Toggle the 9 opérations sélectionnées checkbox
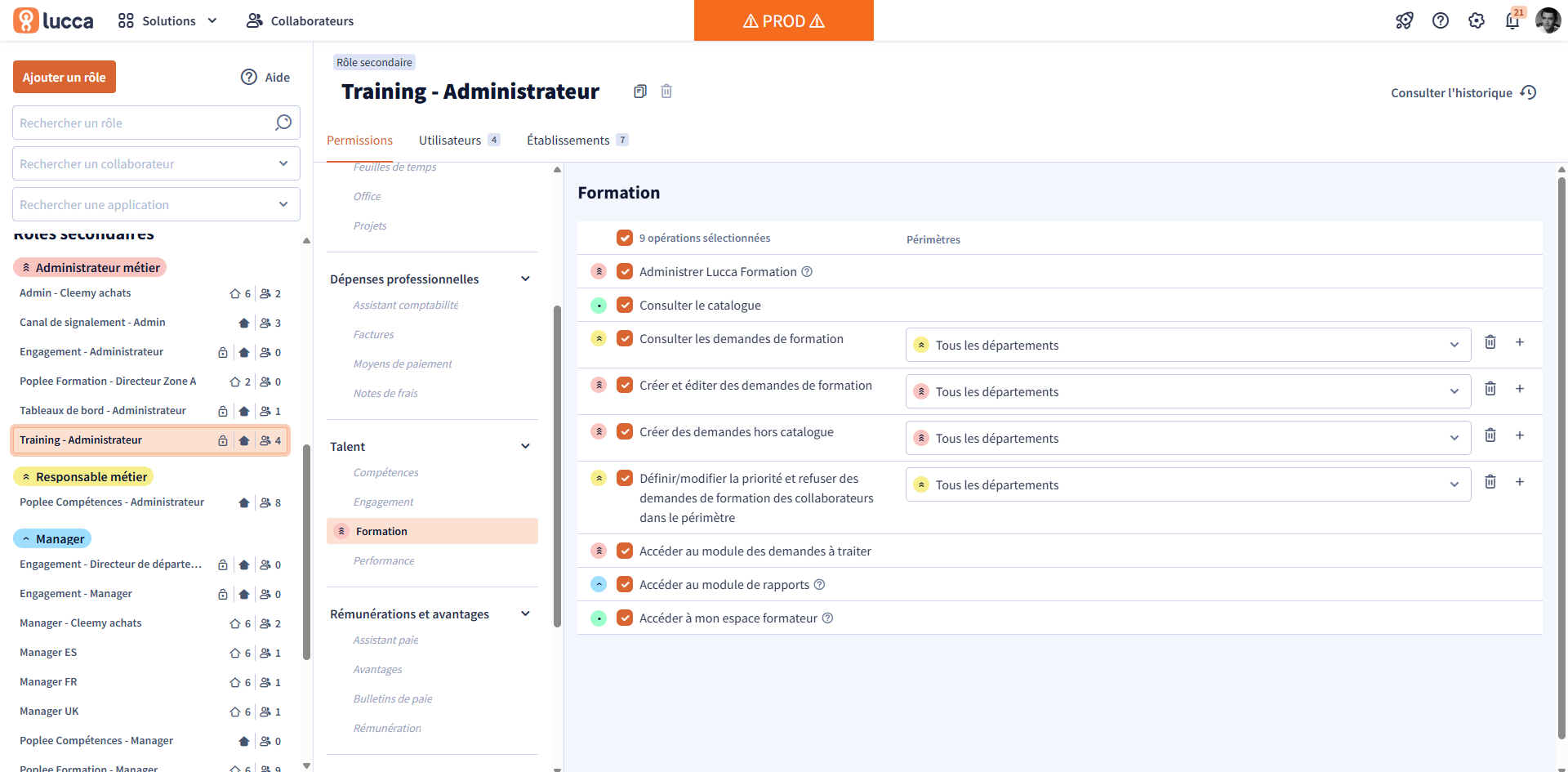The image size is (1568, 772). 625,238
